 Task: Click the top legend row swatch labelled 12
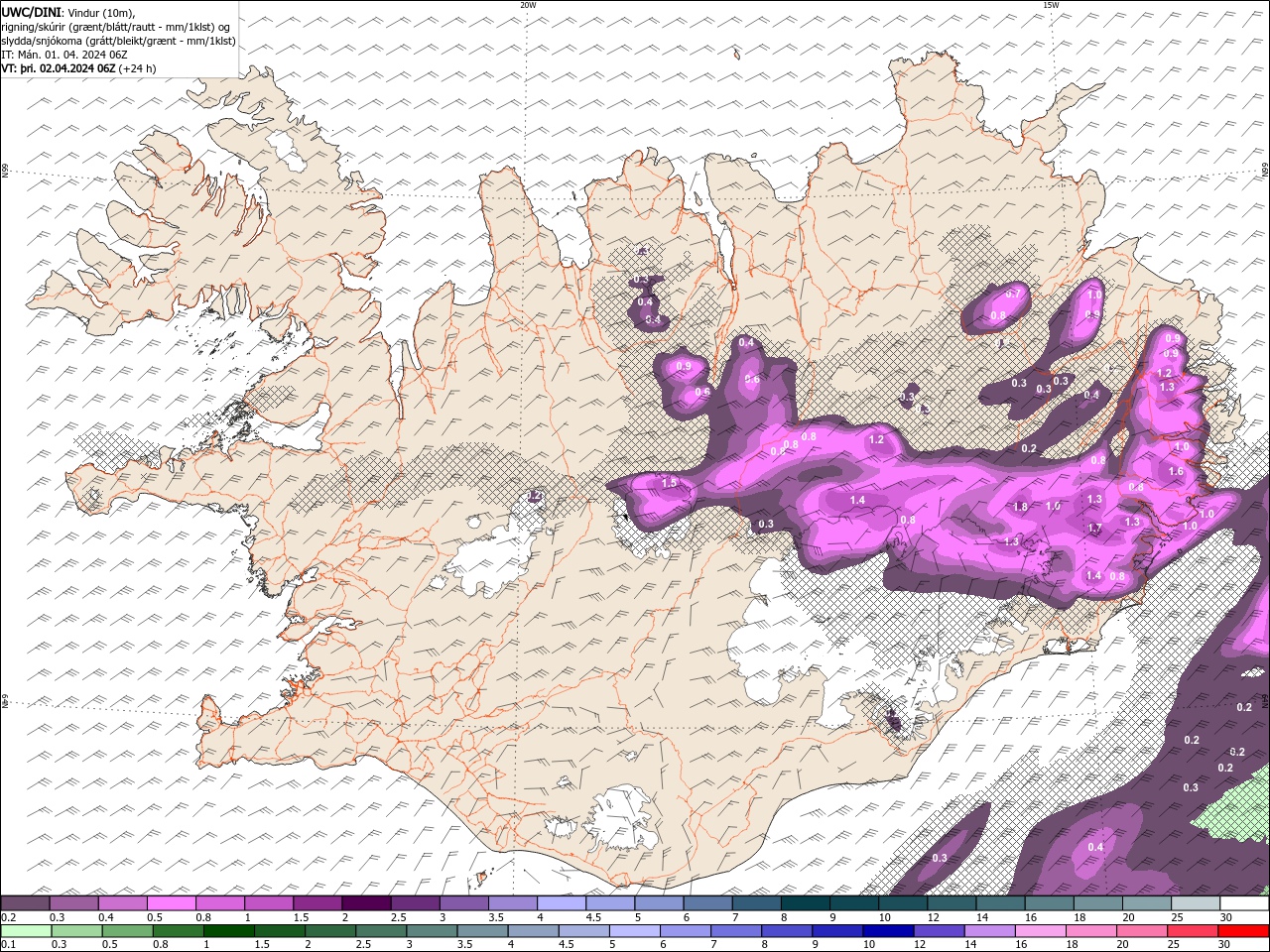click(952, 903)
